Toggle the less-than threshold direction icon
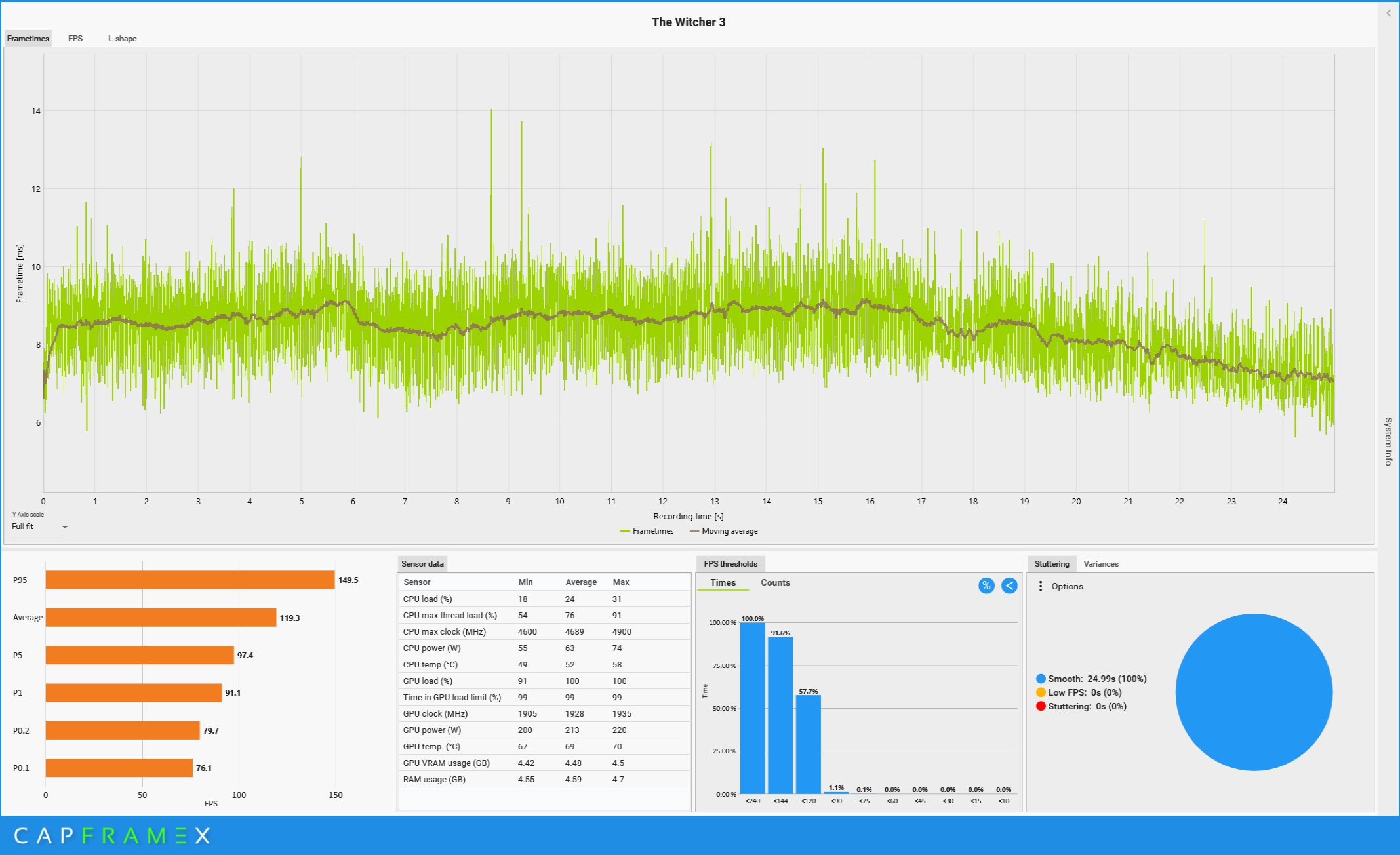This screenshot has height=855, width=1400. tap(1009, 586)
